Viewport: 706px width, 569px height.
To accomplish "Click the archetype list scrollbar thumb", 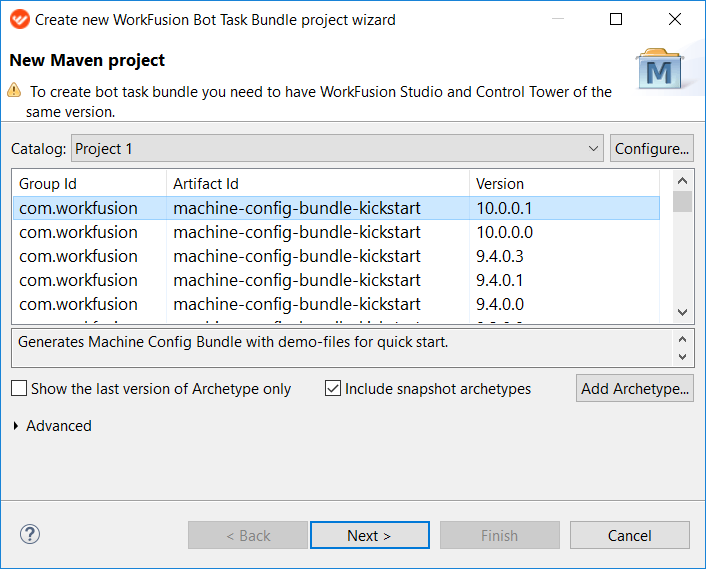I will (x=683, y=201).
